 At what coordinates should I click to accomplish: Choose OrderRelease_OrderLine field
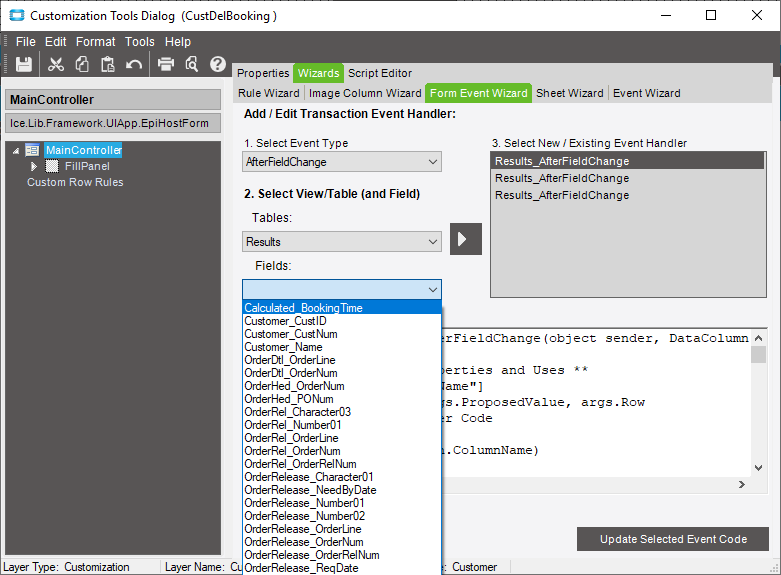[342, 529]
